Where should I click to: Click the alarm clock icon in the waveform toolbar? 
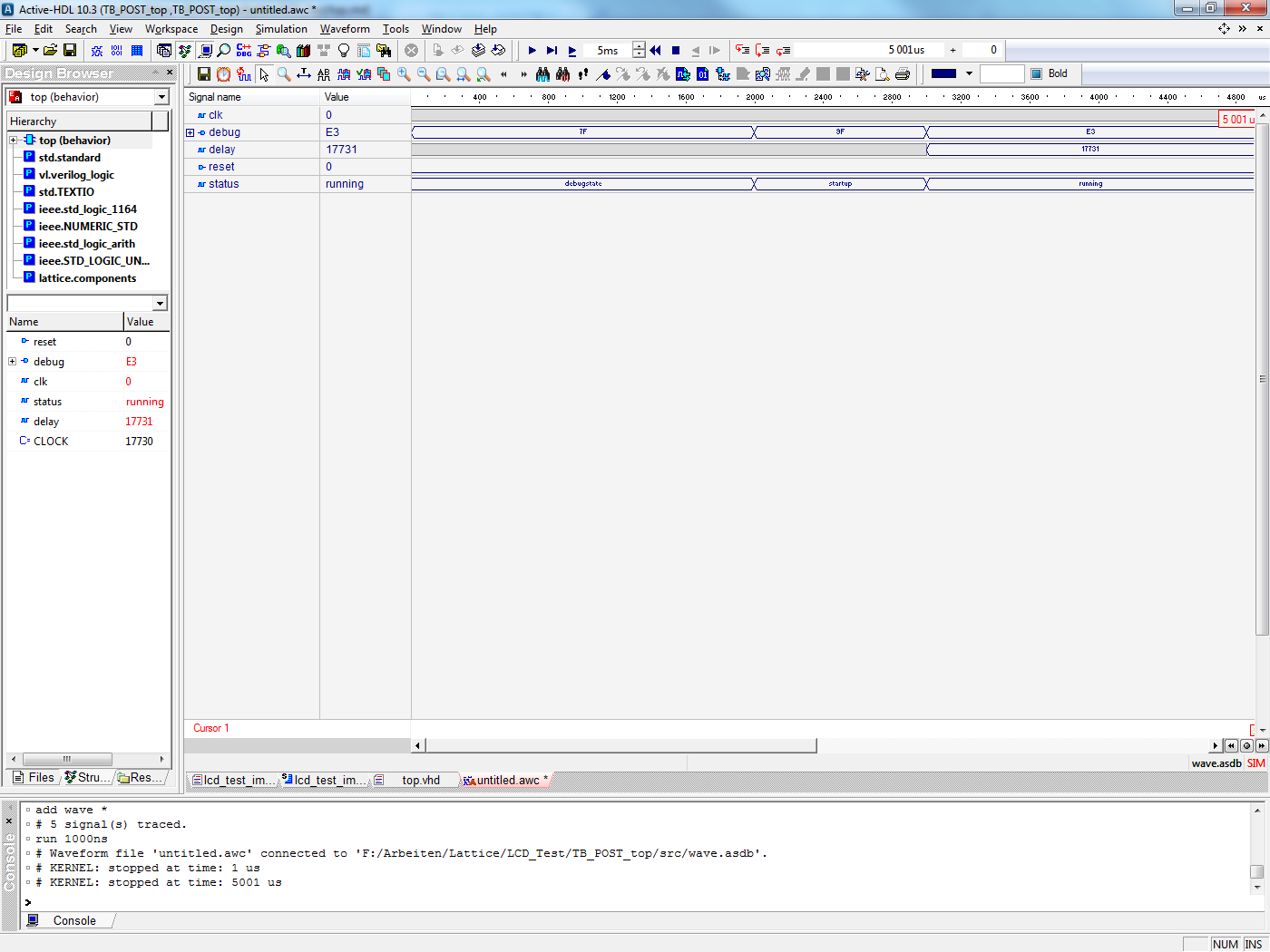coord(224,74)
